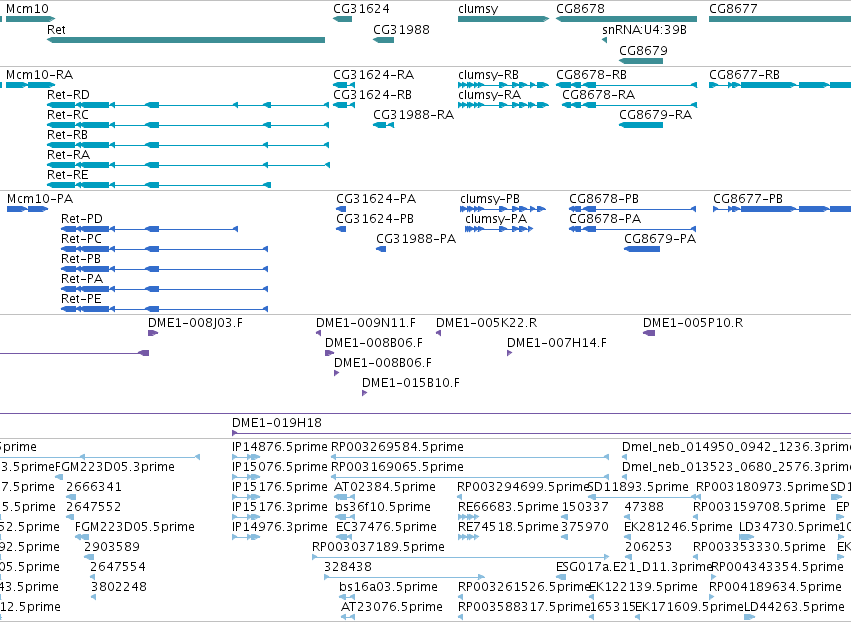Image resolution: width=851 pixels, height=622 pixels.
Task: Click the CG8678-RB transcript label
Action: [x=592, y=75]
